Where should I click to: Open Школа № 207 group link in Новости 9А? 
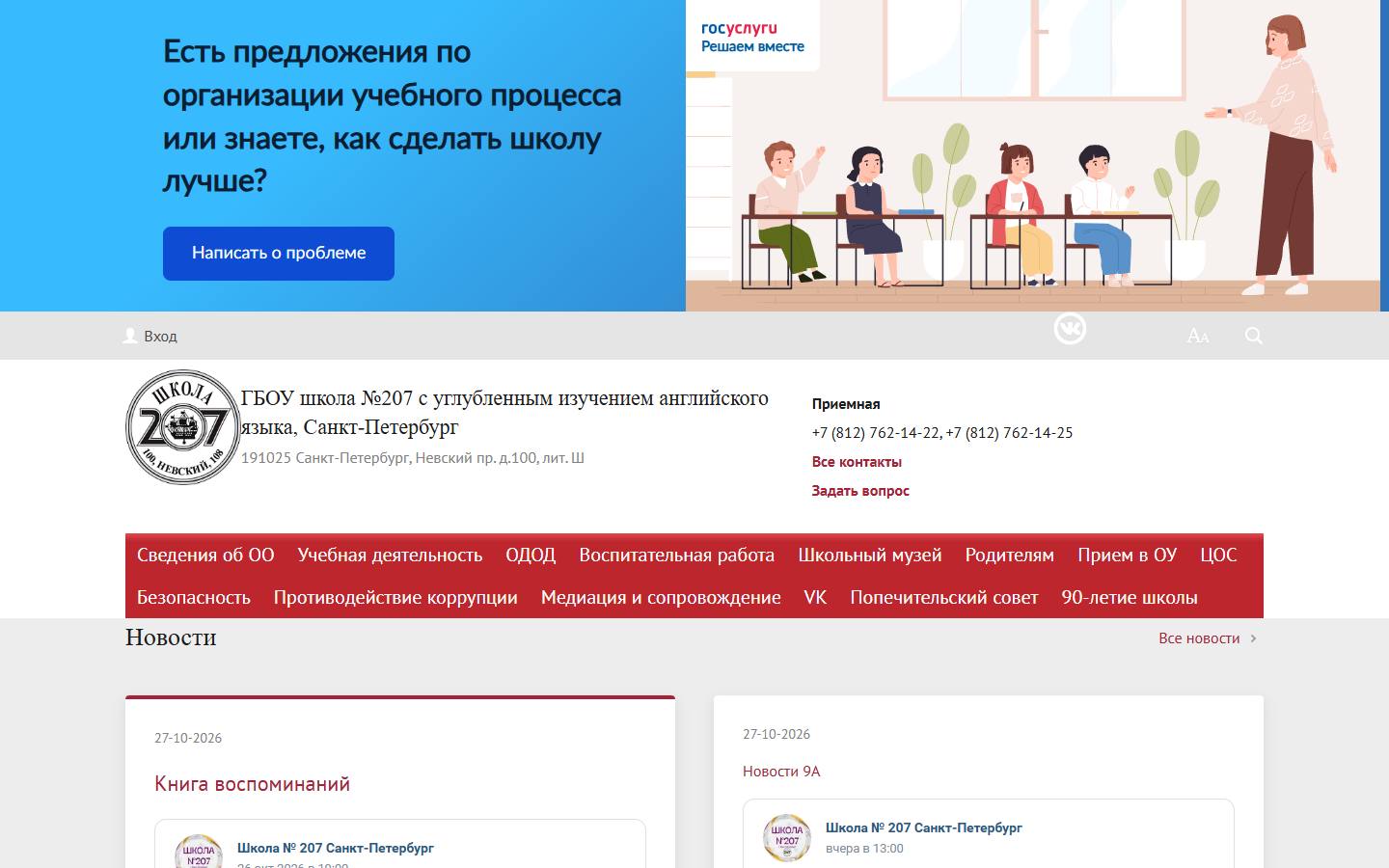923,827
